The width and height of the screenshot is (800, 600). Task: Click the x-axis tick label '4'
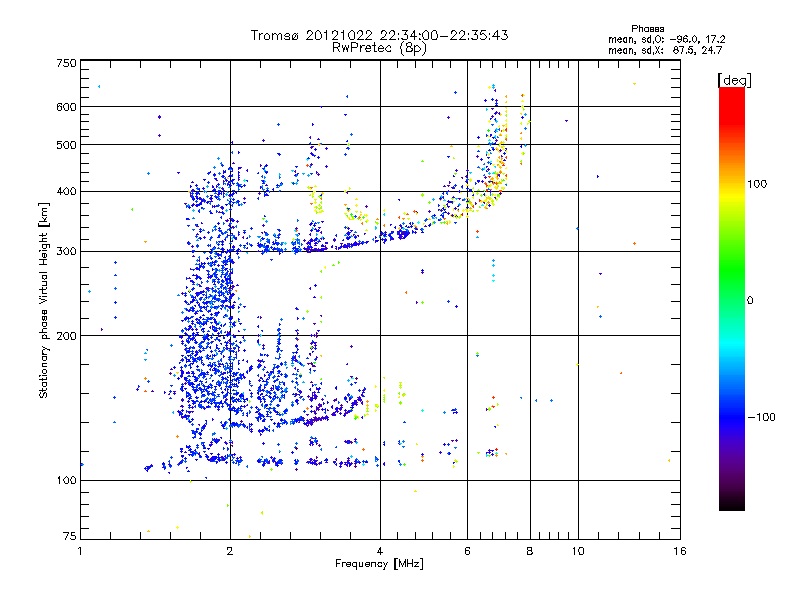coord(380,551)
